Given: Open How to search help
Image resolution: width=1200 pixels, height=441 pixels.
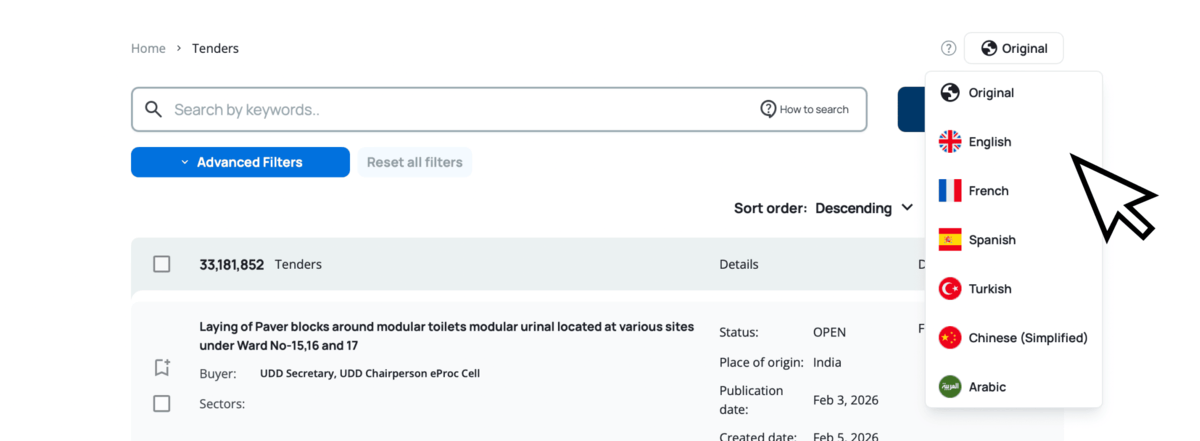Looking at the screenshot, I should coord(805,109).
